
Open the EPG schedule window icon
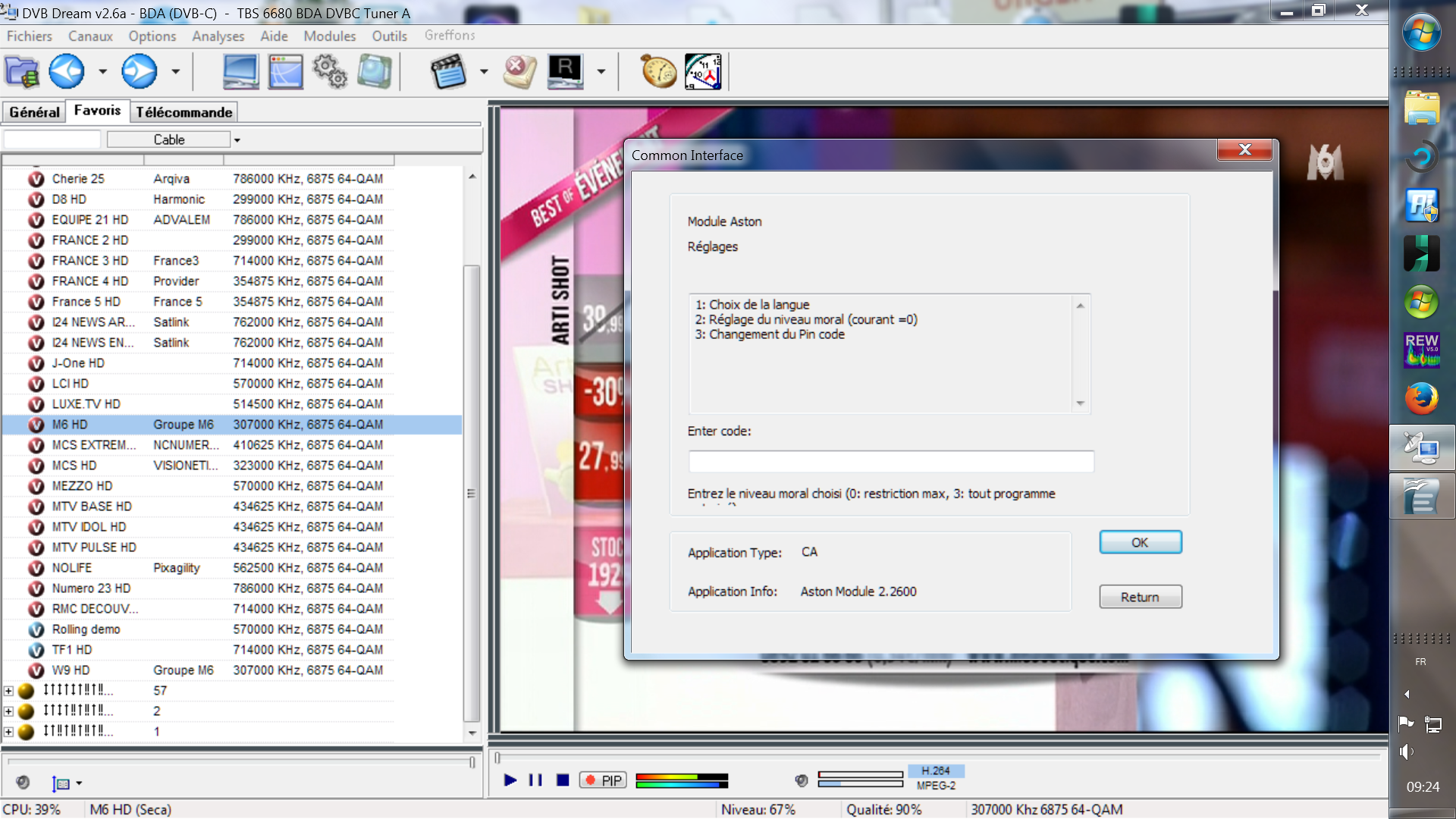286,72
